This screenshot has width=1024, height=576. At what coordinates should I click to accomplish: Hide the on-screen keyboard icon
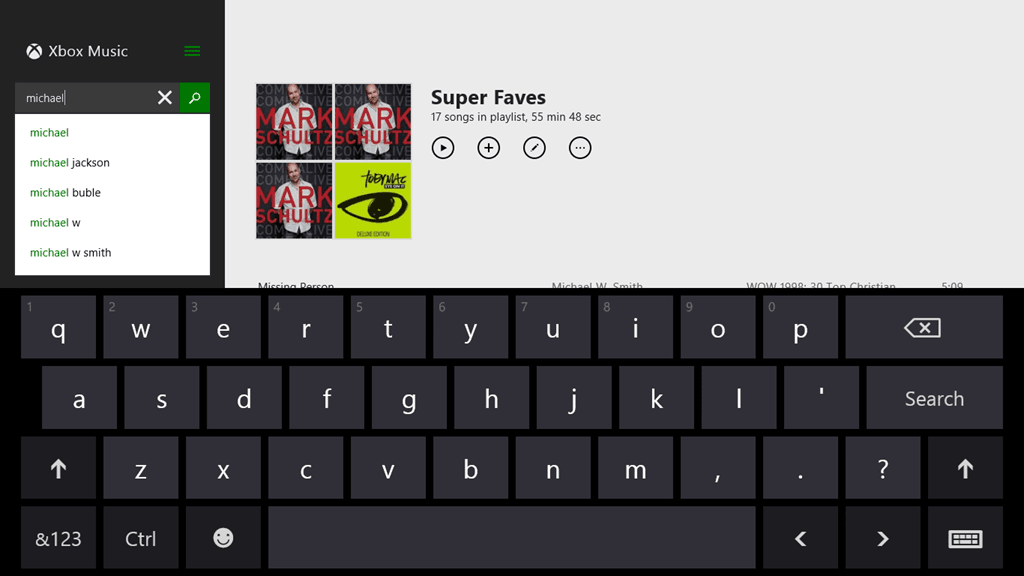pyautogui.click(x=964, y=538)
